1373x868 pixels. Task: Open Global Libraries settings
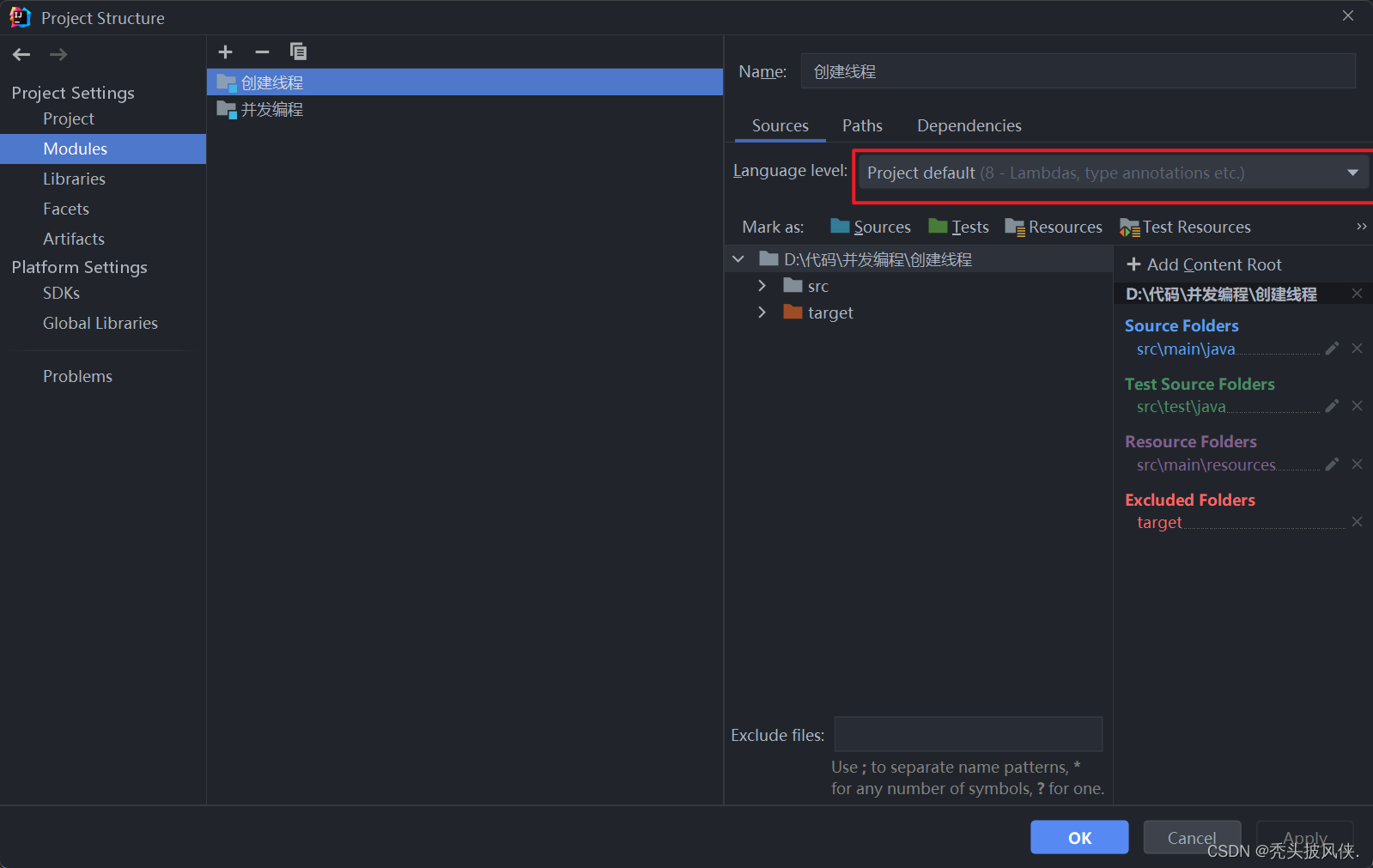(100, 323)
